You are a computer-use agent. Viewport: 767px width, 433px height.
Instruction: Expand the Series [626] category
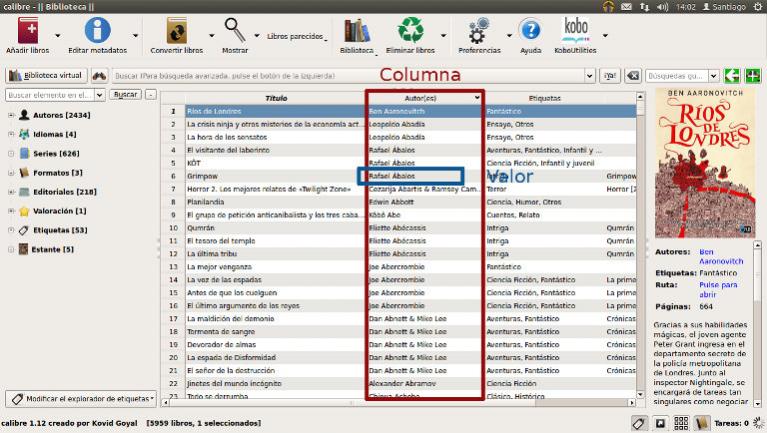coord(11,153)
